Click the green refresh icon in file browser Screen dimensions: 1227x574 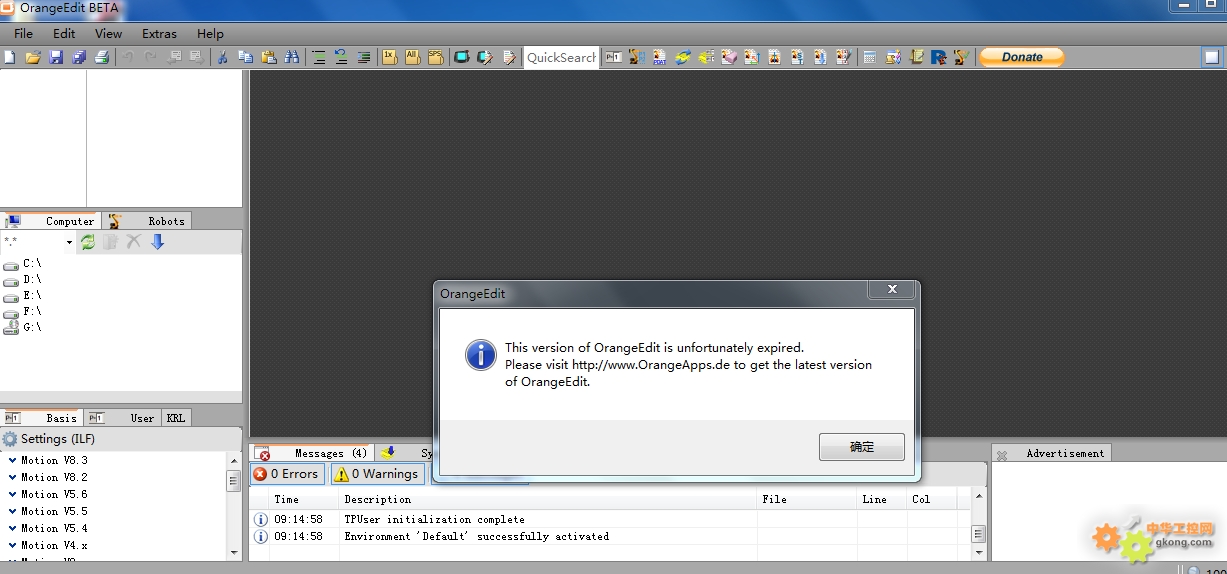88,242
